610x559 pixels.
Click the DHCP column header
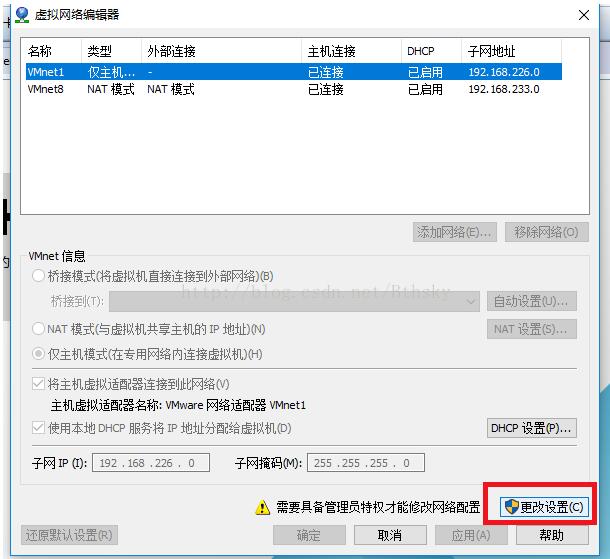coord(430,51)
